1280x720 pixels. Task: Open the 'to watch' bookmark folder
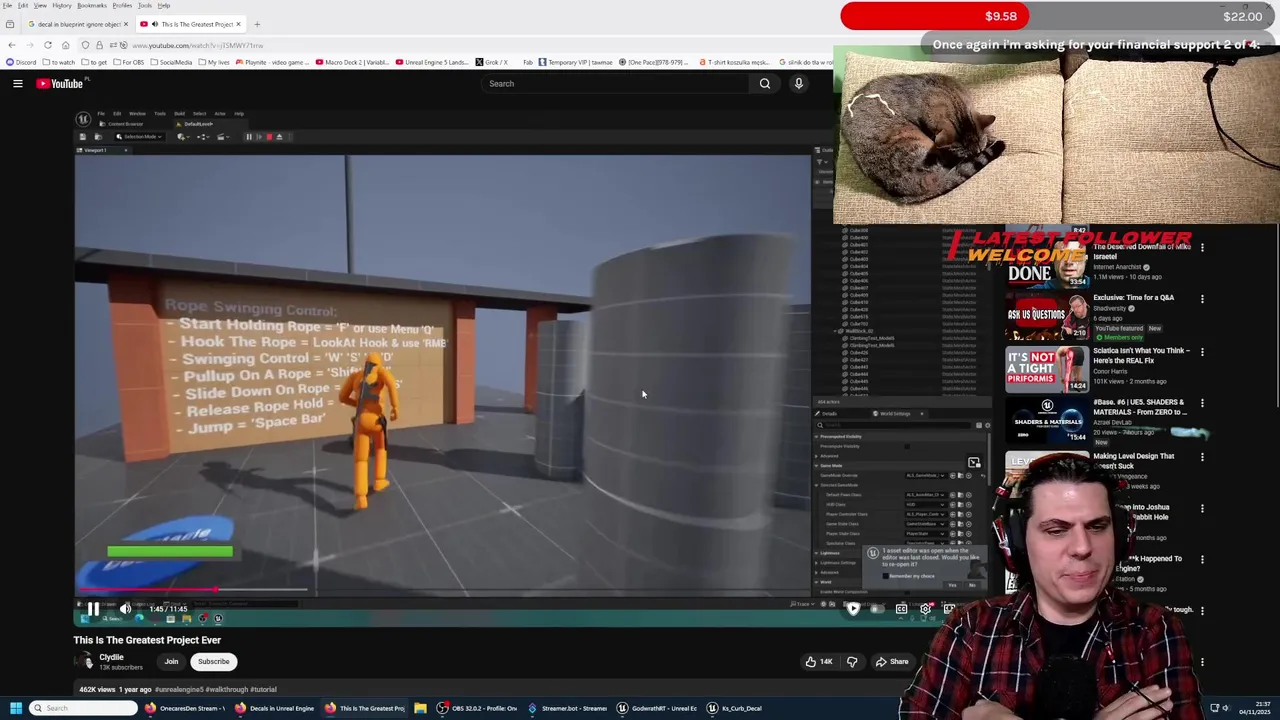[x=60, y=62]
